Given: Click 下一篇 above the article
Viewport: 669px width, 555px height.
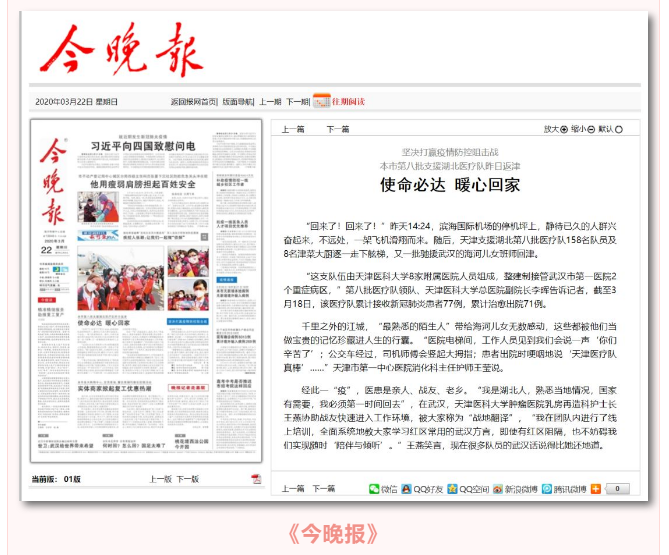Looking at the screenshot, I should [338, 129].
